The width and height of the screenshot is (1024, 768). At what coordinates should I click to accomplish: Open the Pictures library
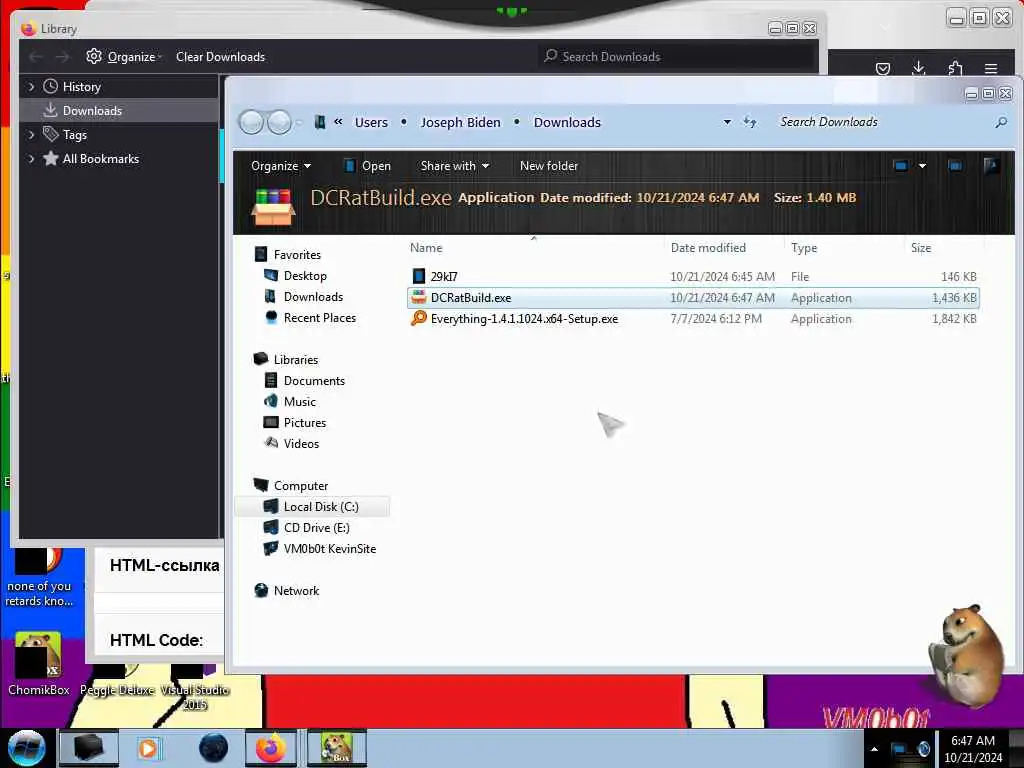[x=305, y=423]
